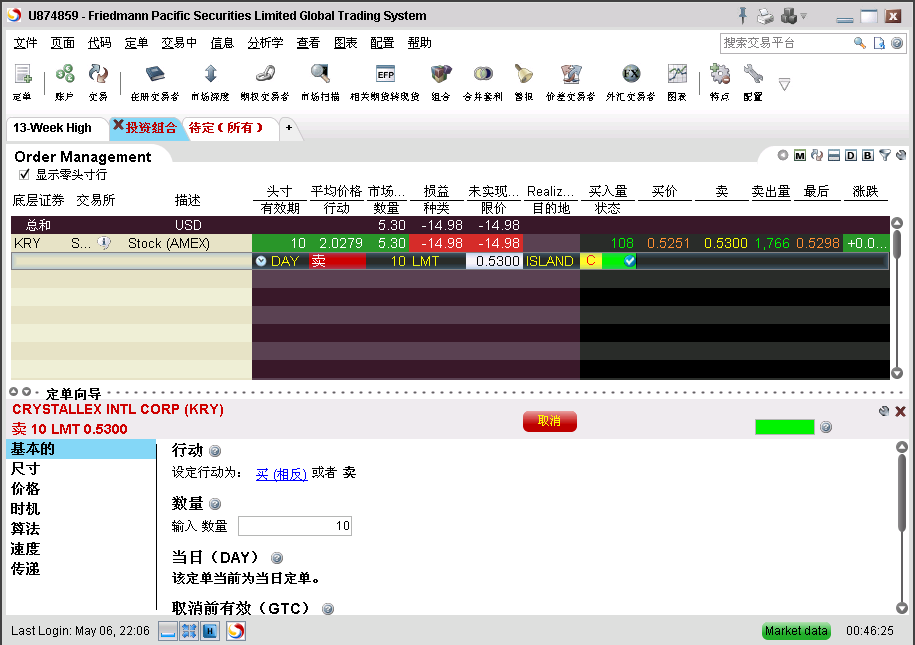
Task: Click the 输入 数量 quantity input field
Action: click(294, 526)
